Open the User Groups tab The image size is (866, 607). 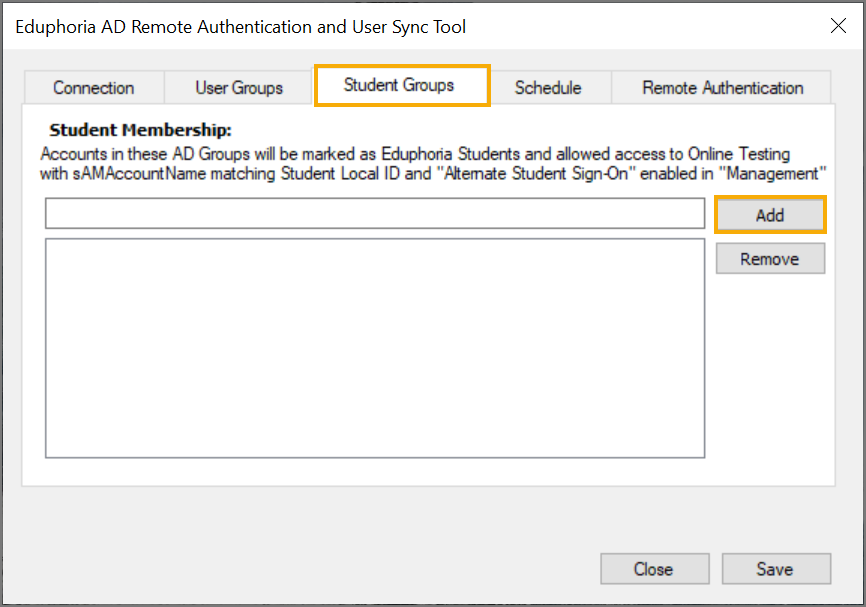(x=239, y=88)
